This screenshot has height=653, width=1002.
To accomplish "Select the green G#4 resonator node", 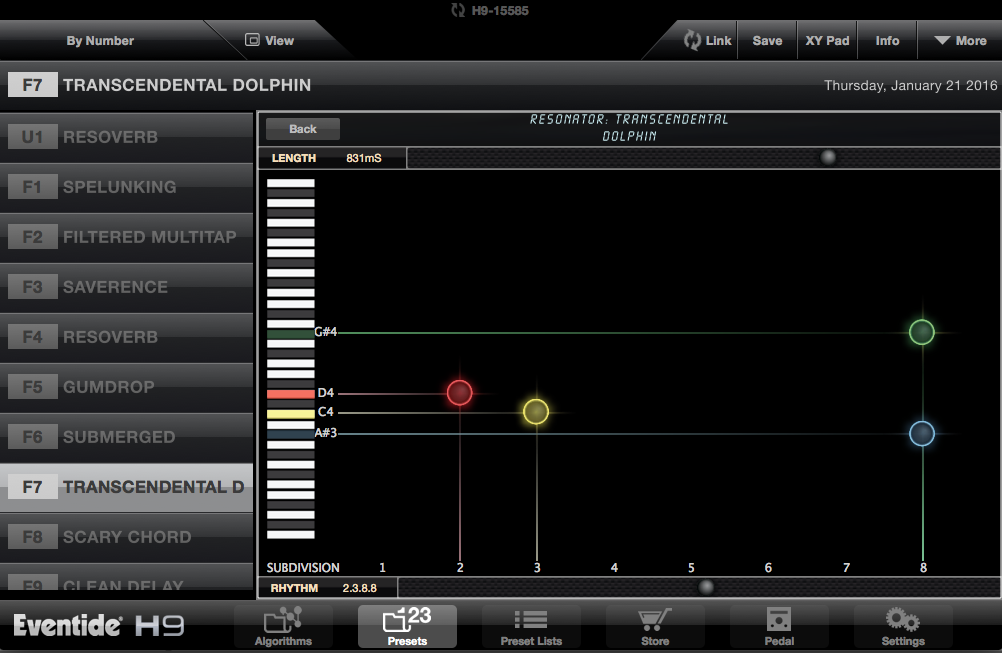I will pyautogui.click(x=921, y=332).
